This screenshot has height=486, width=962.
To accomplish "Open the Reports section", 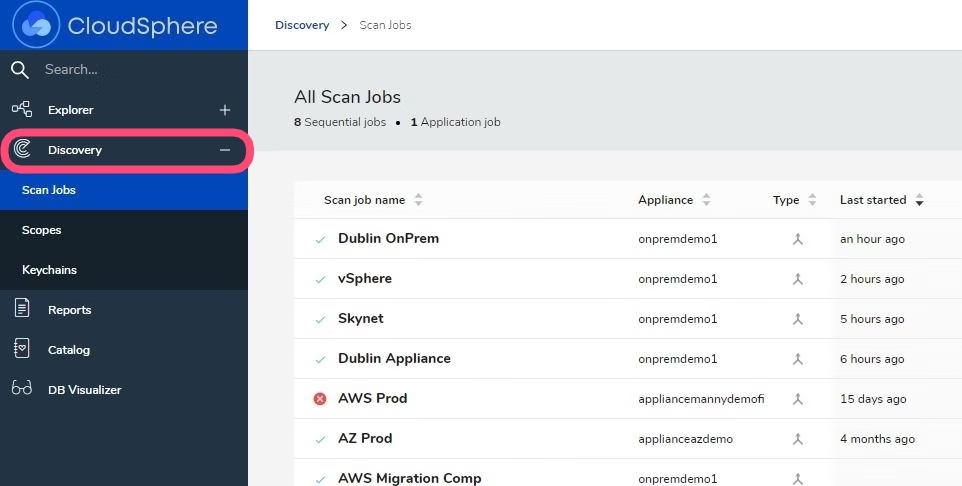I will click(x=124, y=310).
